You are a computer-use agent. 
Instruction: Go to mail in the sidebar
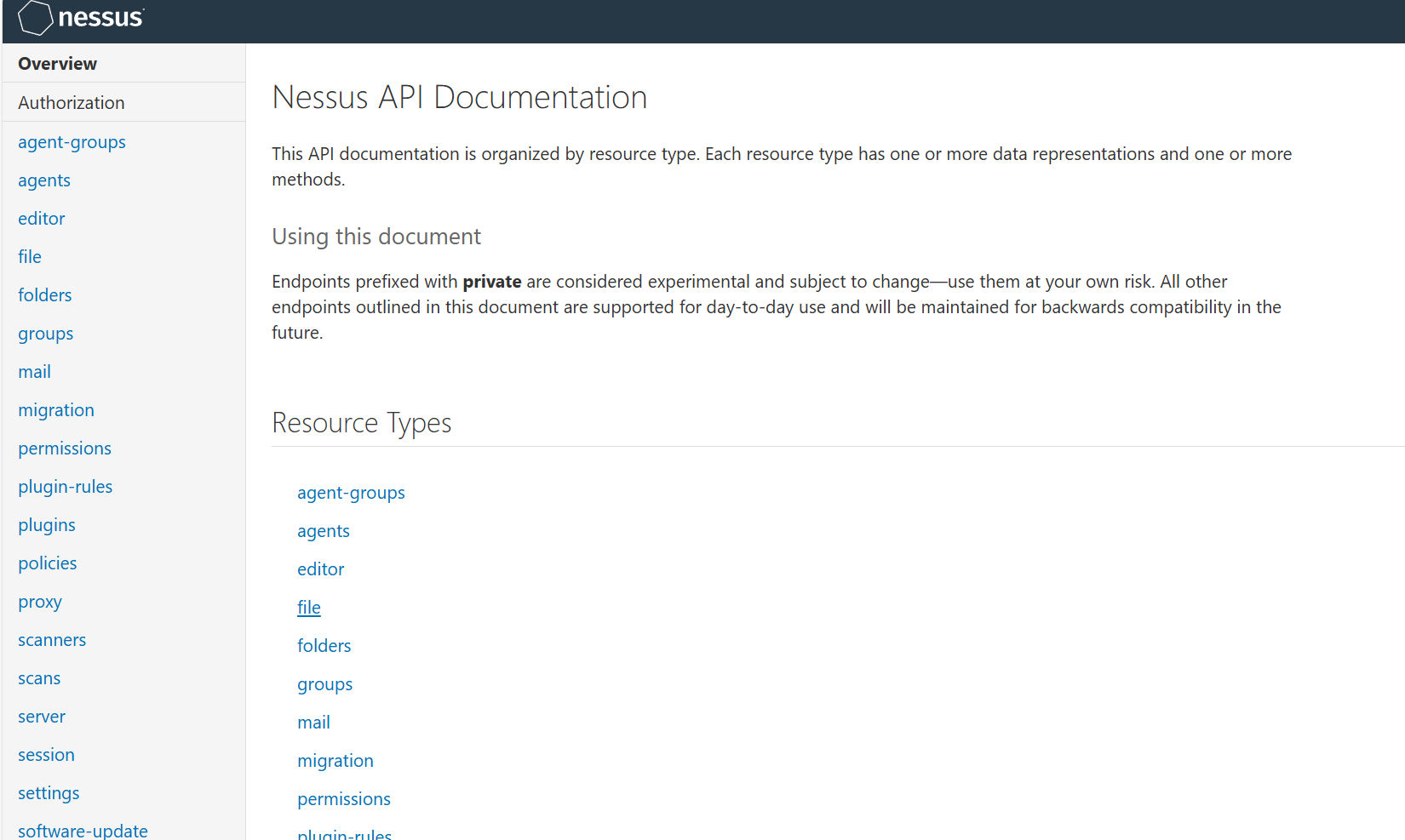(x=35, y=372)
